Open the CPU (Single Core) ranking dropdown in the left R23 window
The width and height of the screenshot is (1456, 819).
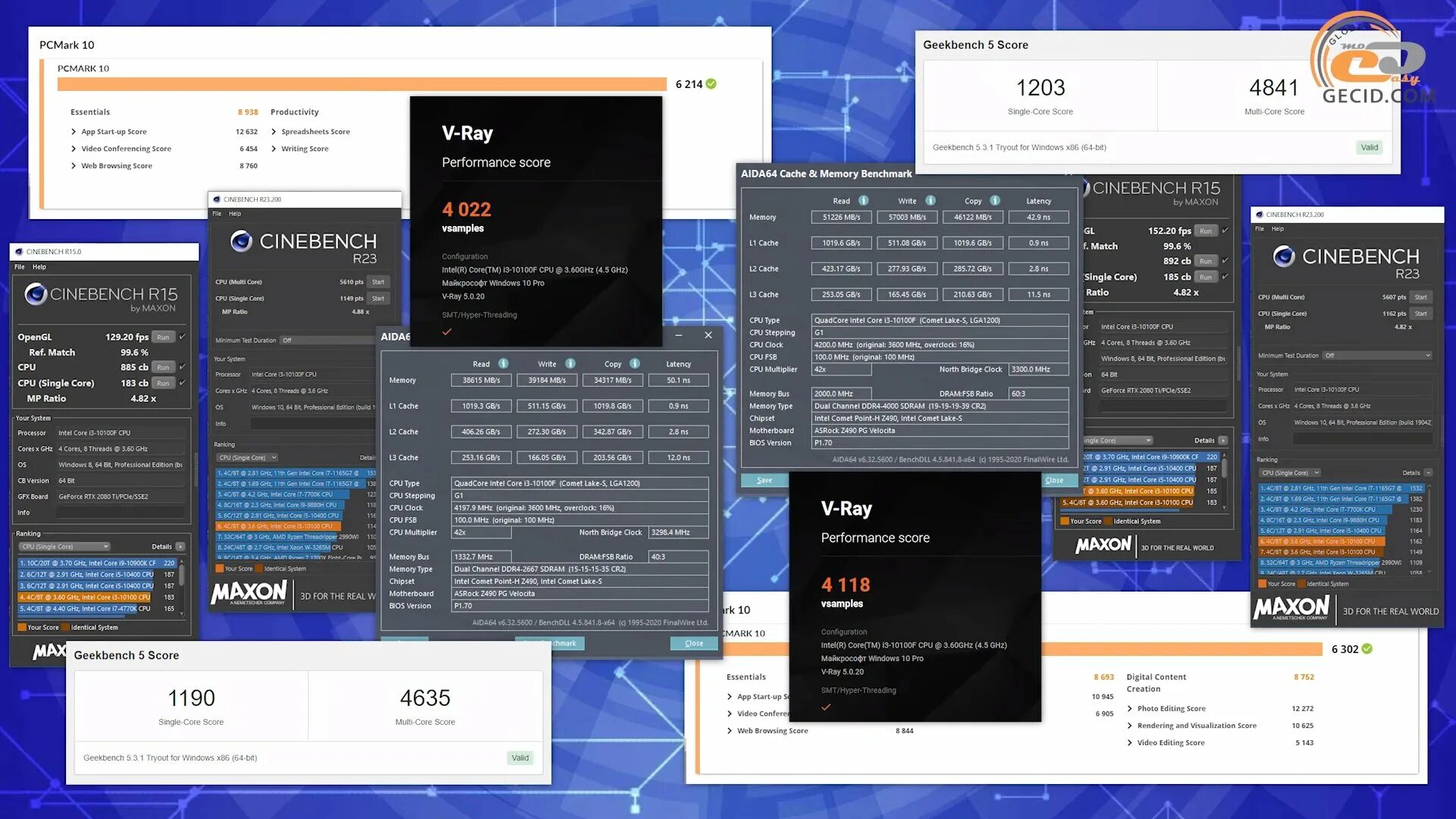point(248,458)
